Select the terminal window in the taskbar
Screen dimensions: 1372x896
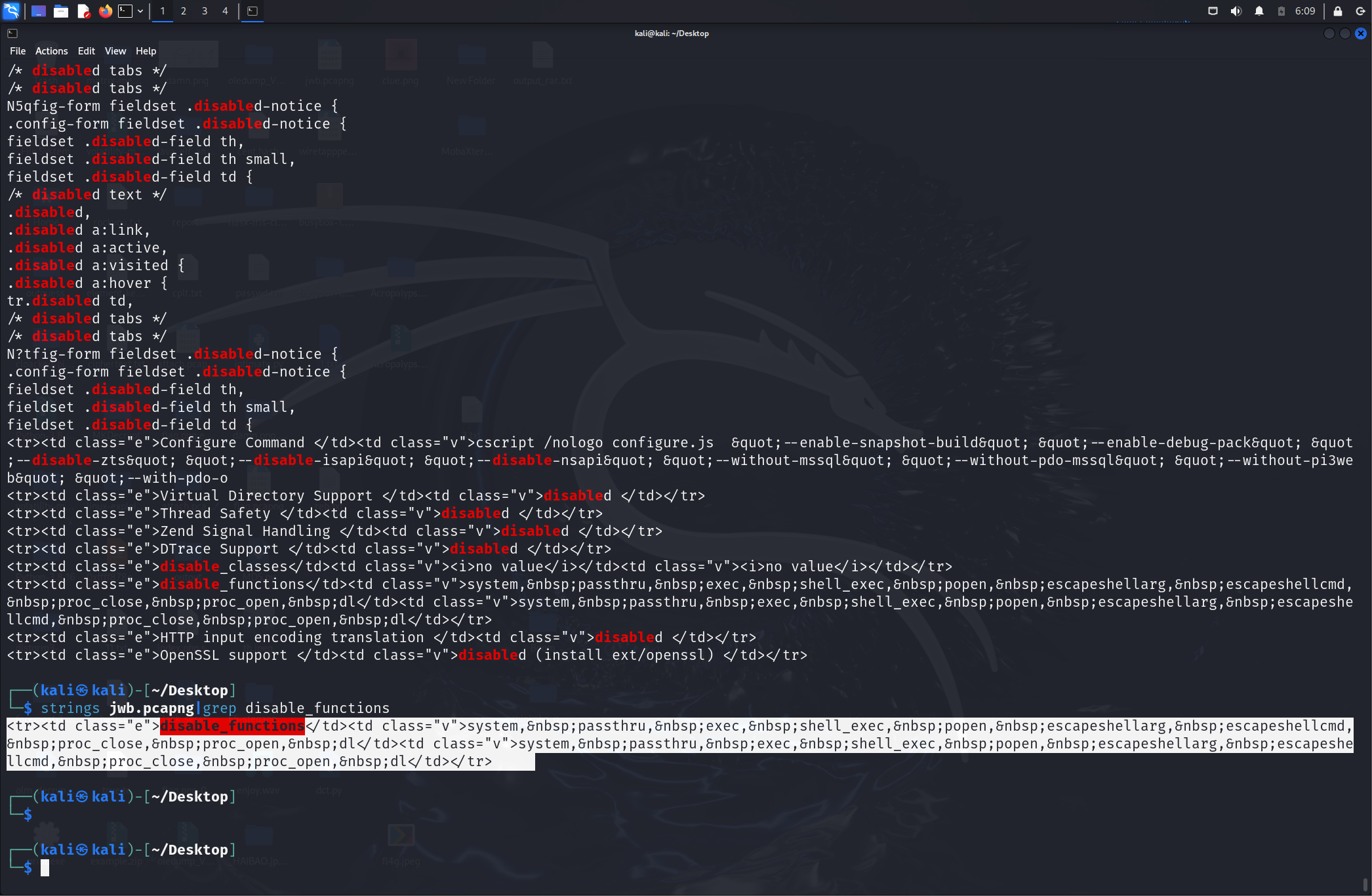tap(252, 11)
